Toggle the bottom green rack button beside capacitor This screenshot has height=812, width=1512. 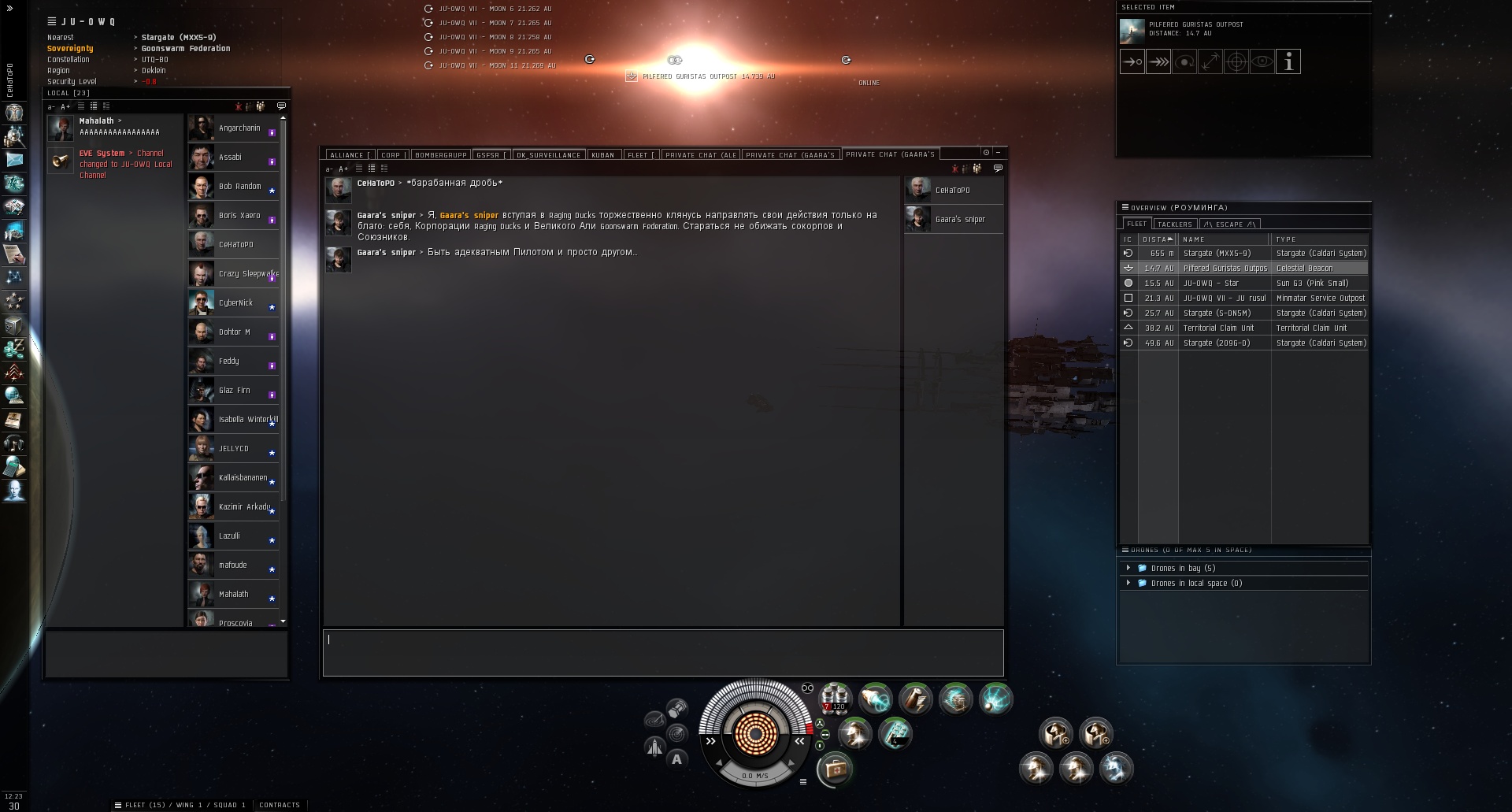point(820,745)
